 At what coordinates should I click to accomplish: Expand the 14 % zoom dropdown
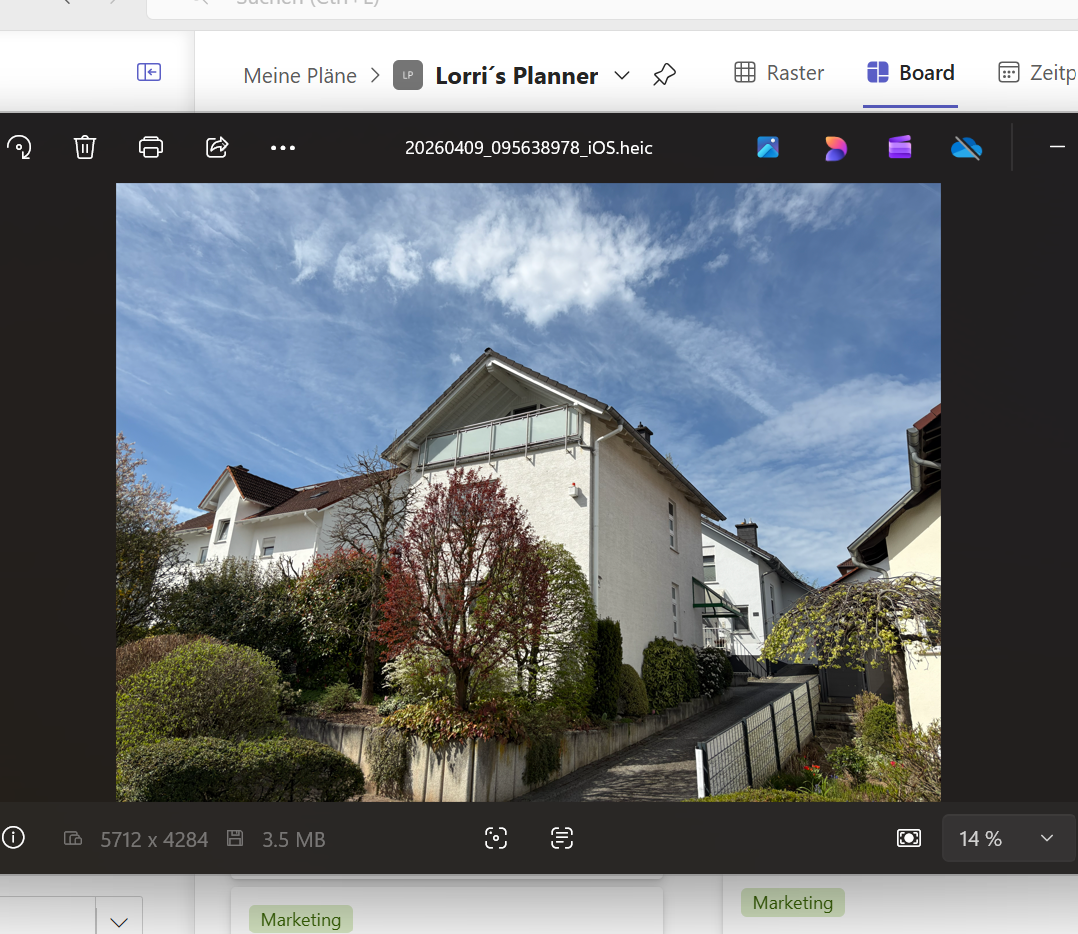1046,838
